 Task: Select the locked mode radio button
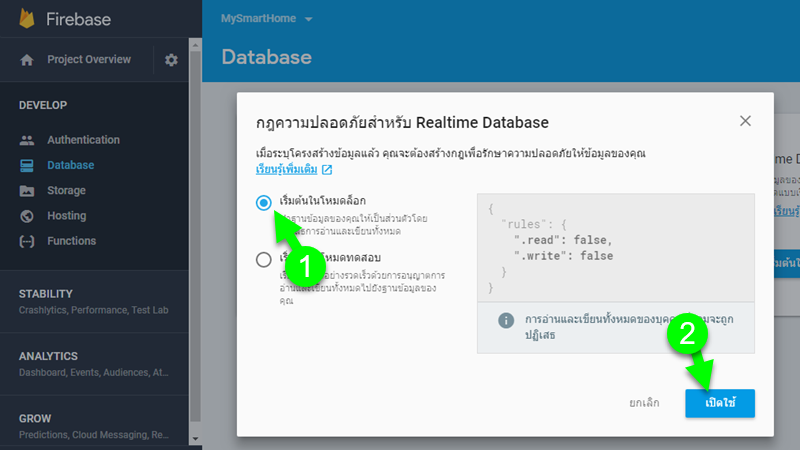click(264, 203)
